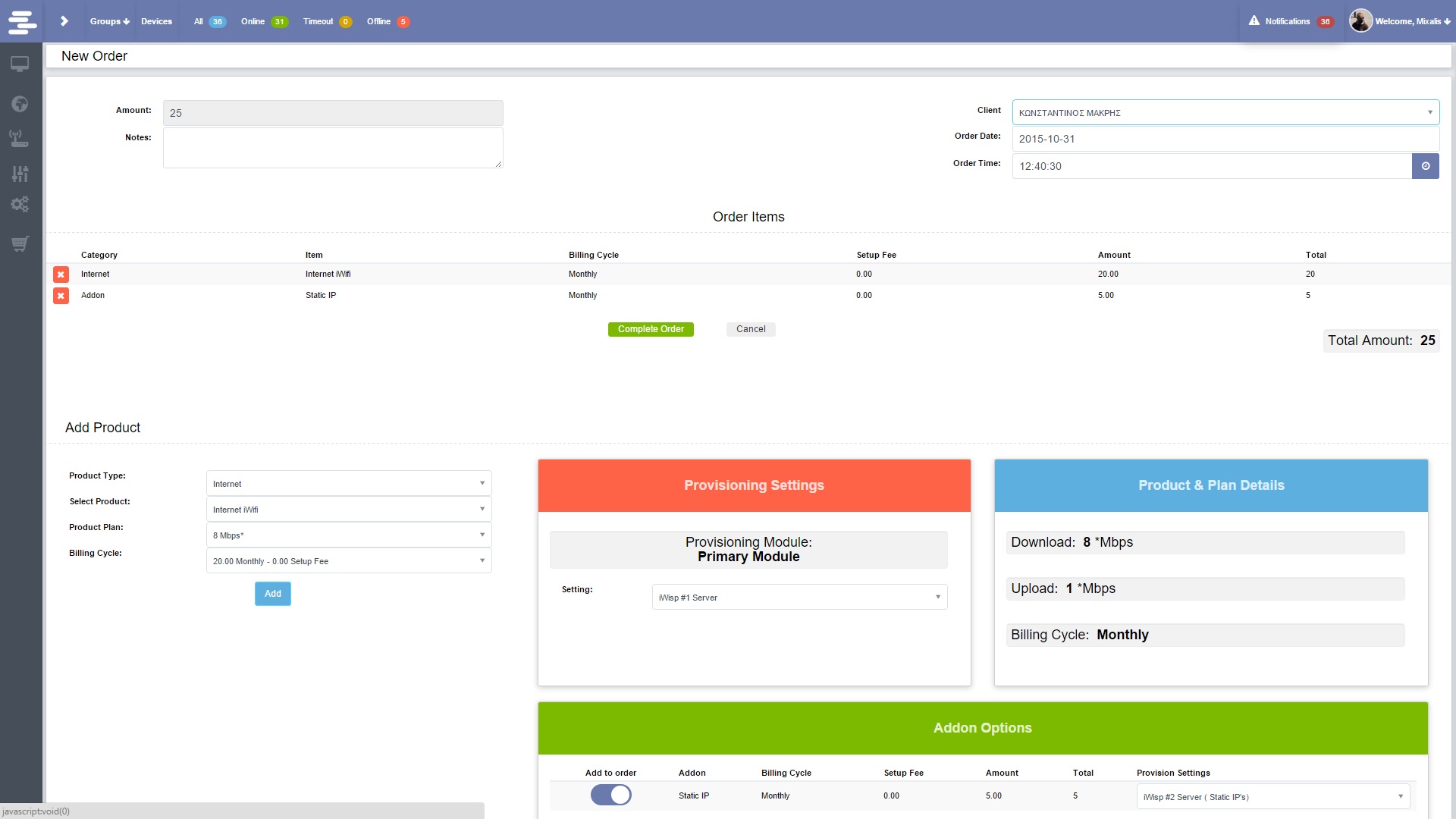Toggle the Static IP addon switch
This screenshot has height=819, width=1456.
point(610,795)
